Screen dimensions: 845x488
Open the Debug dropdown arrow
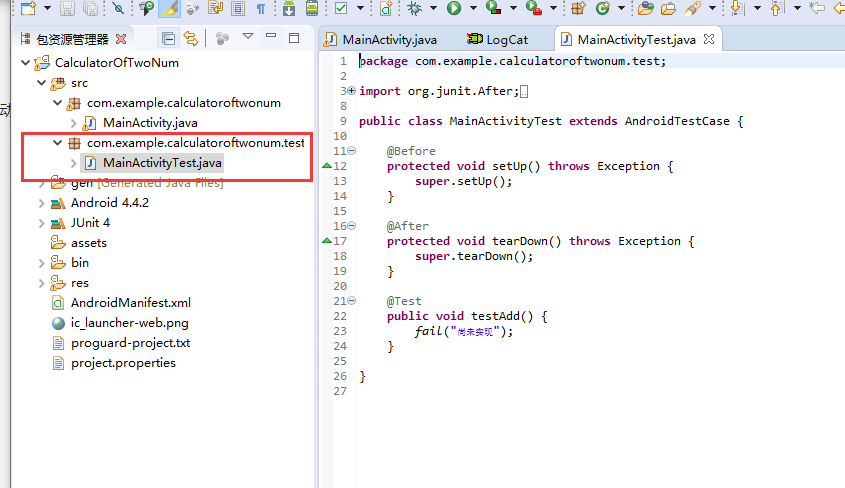[x=433, y=8]
